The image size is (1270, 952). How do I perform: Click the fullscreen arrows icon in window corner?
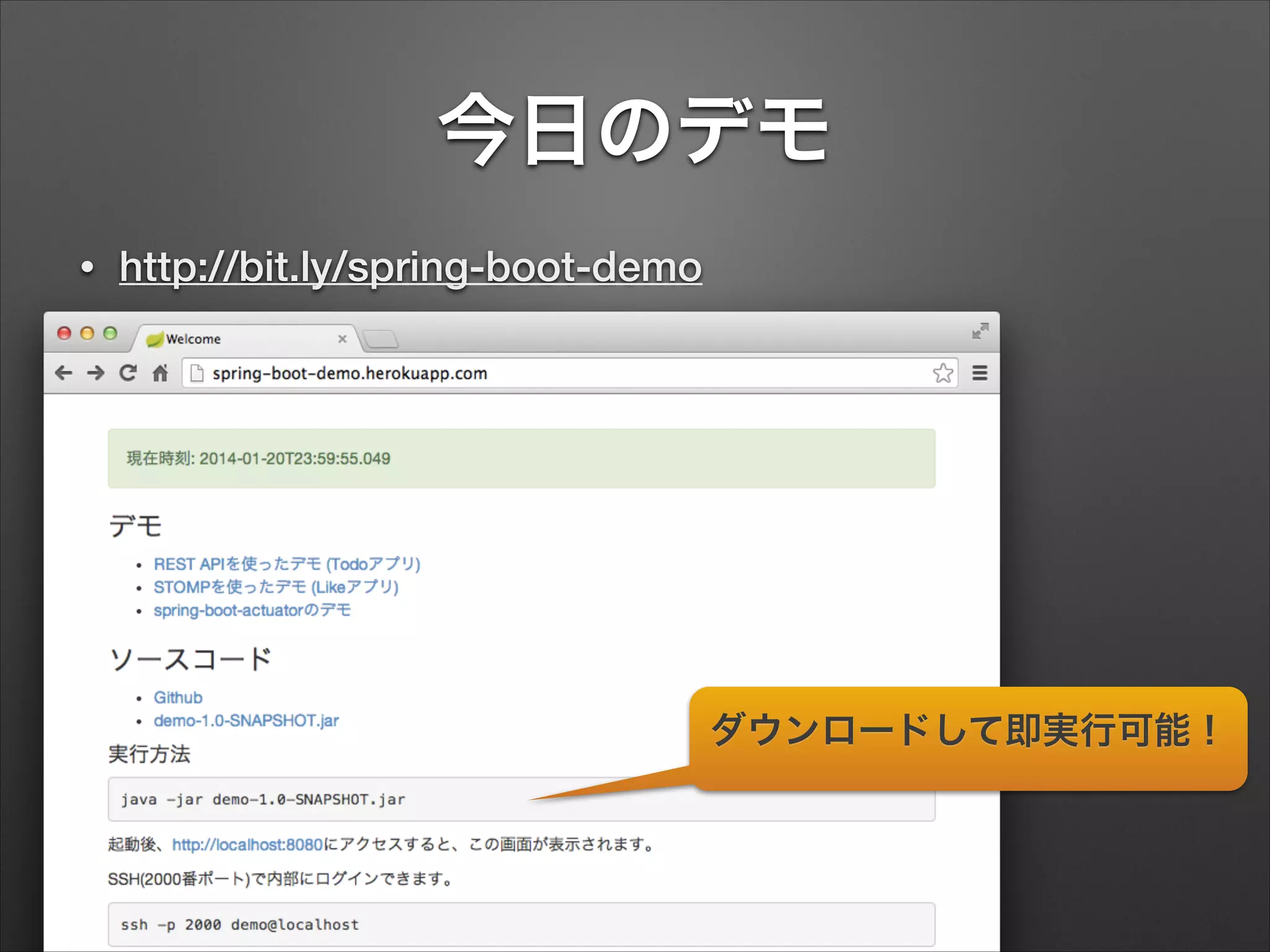pos(980,331)
